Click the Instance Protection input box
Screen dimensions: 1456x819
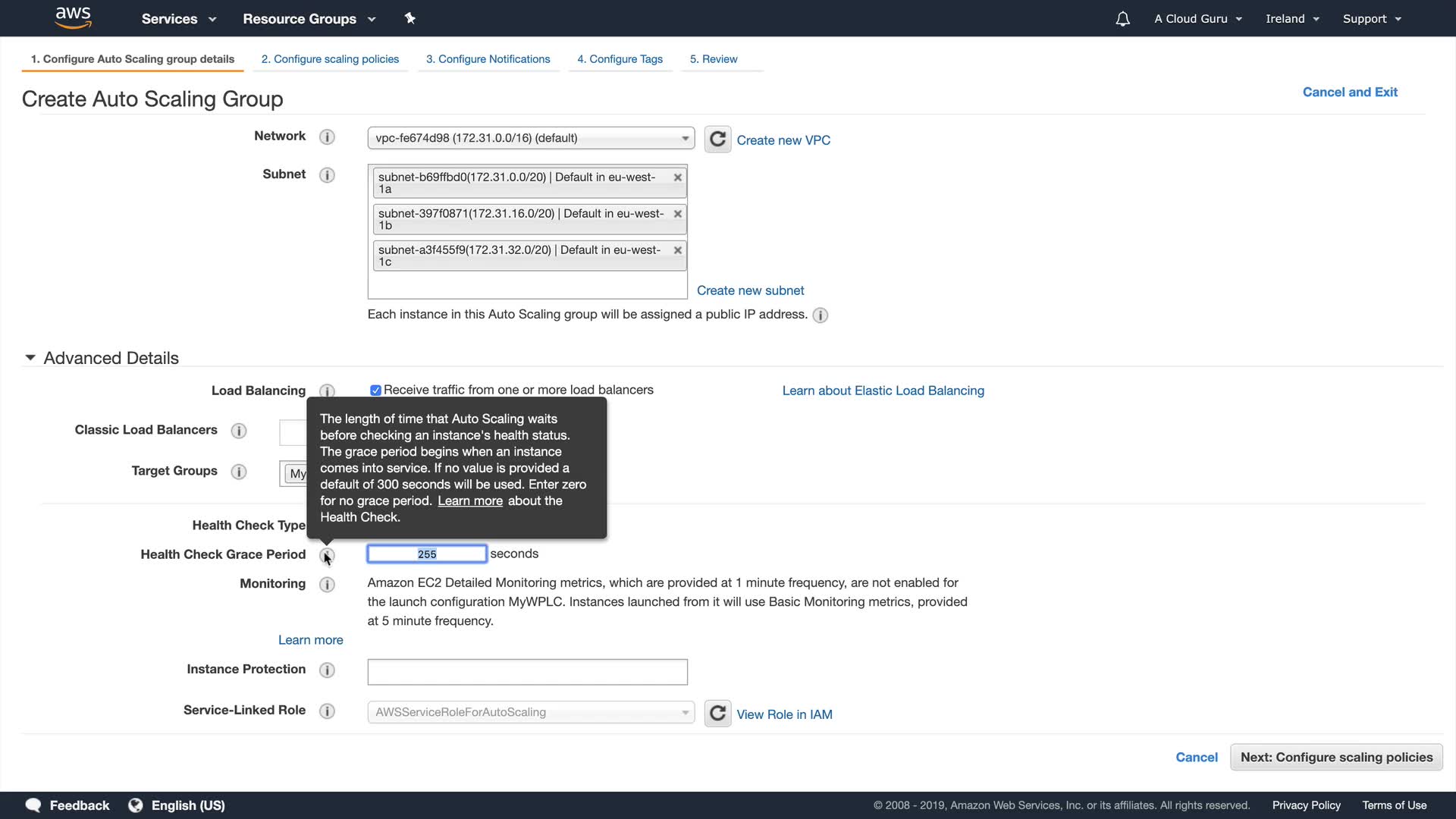(x=527, y=672)
